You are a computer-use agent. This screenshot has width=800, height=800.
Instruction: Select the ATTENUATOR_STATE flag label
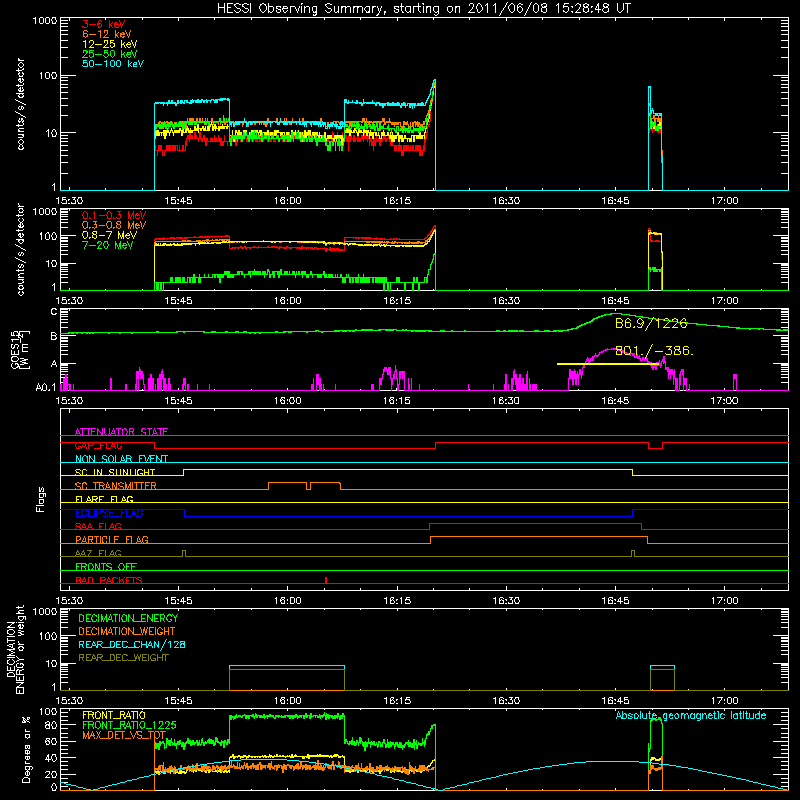[121, 432]
